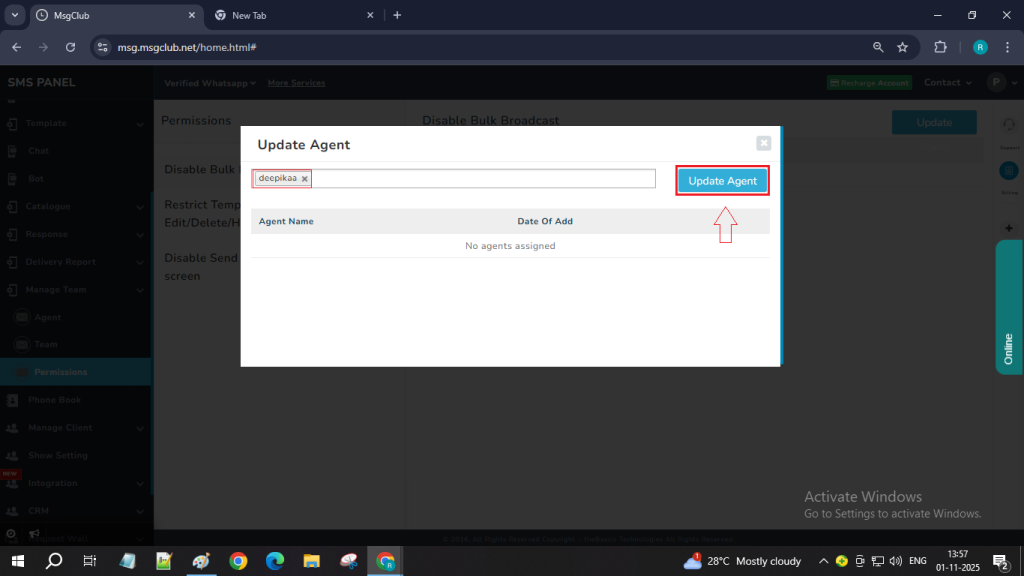Open the More Services link
The image size is (1024, 576).
click(x=296, y=83)
